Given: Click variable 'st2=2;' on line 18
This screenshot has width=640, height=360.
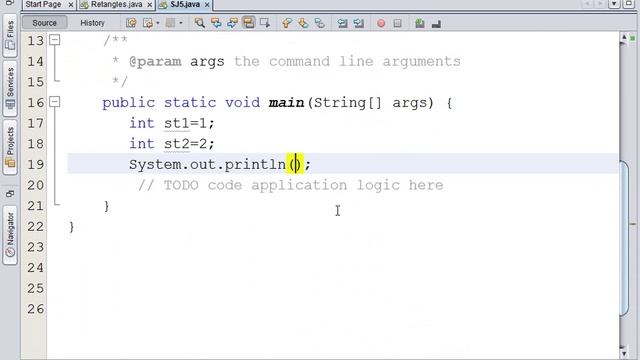Looking at the screenshot, I should [x=189, y=143].
